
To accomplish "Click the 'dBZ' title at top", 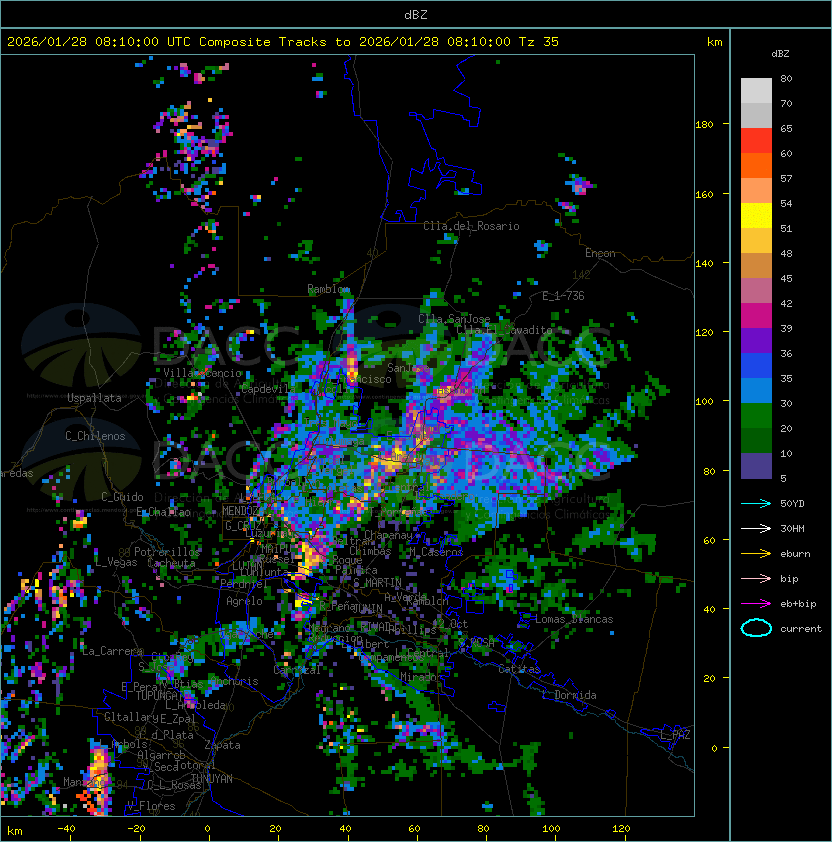I will coord(416,15).
